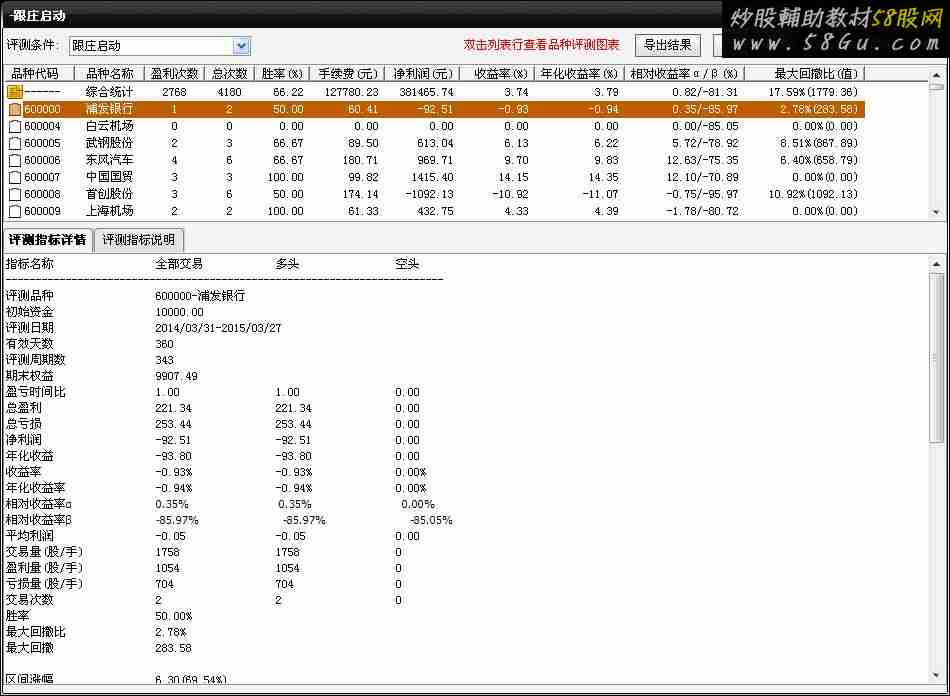The image size is (950, 696).
Task: Click the 跟庄启动 condition combo box field
Action: pyautogui.click(x=160, y=46)
